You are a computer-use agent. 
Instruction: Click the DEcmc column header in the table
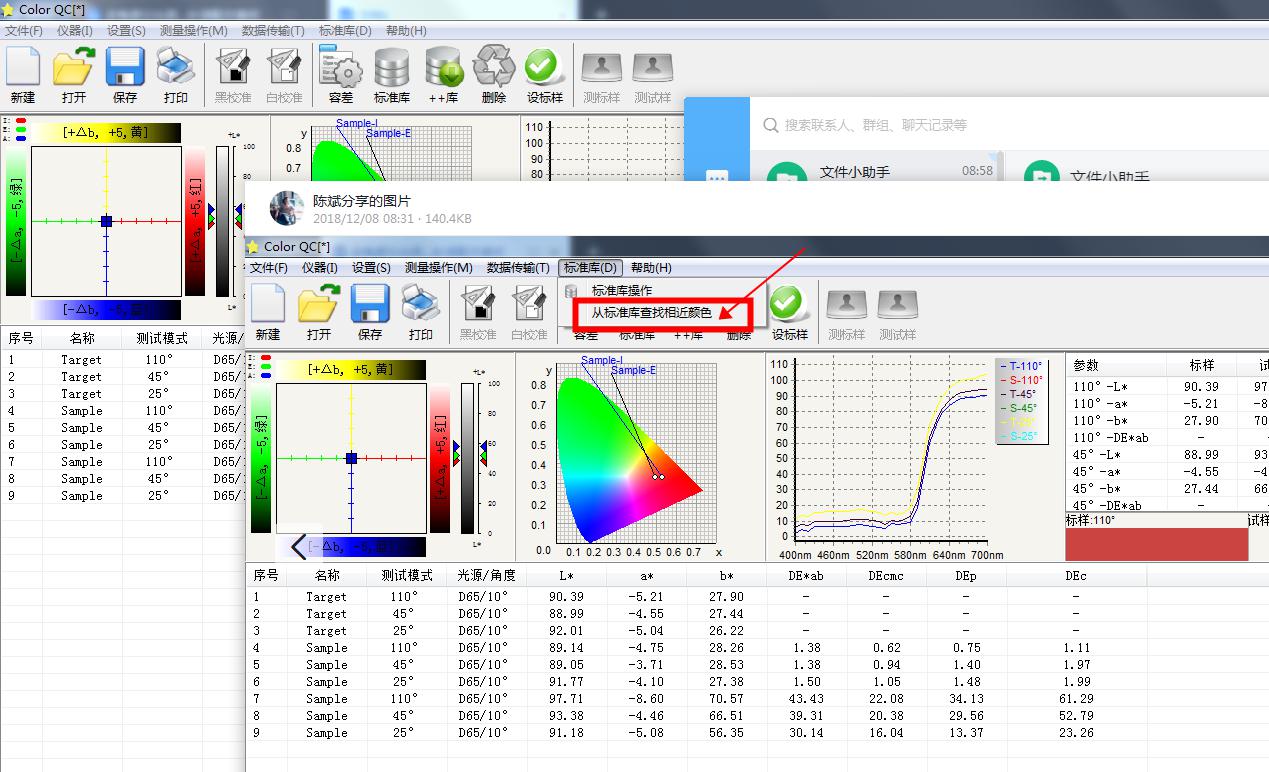coord(885,575)
